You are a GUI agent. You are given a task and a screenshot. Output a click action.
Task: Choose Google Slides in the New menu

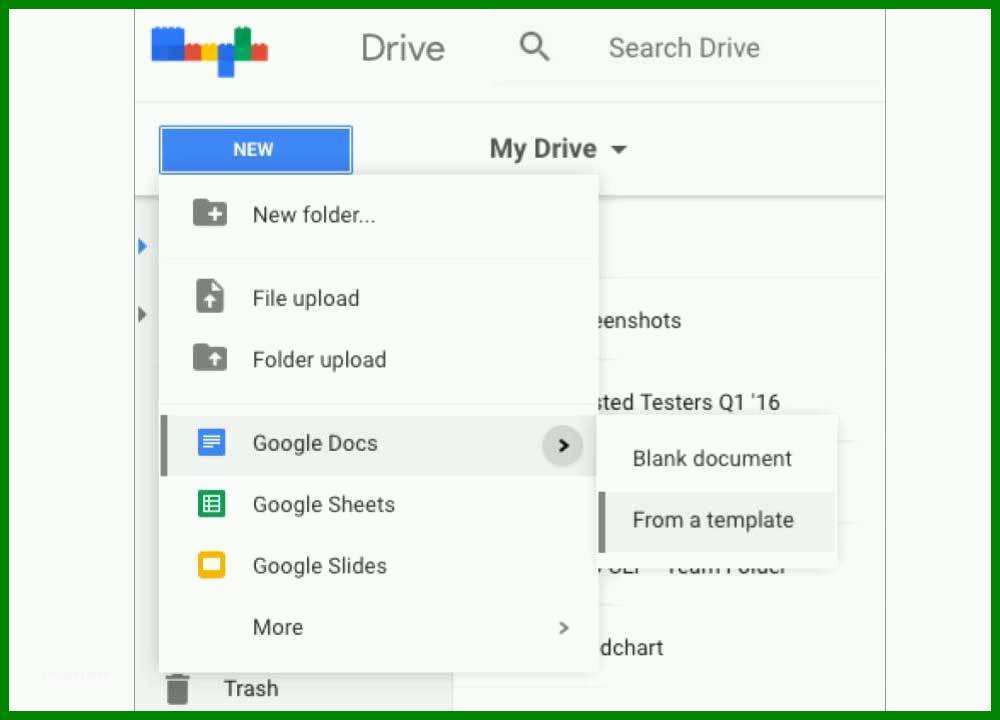(379, 566)
